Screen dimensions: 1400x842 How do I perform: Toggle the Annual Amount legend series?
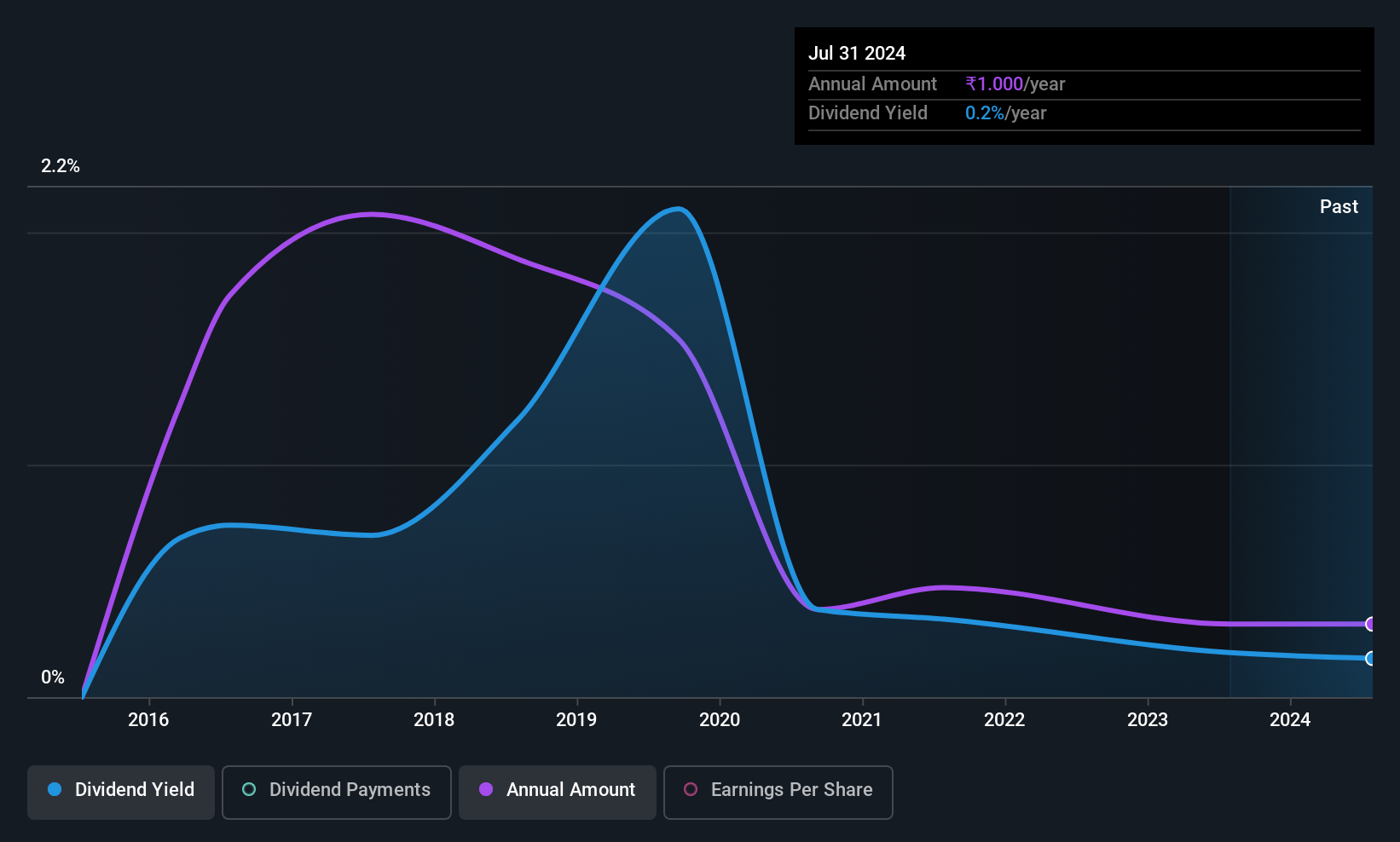(x=558, y=793)
